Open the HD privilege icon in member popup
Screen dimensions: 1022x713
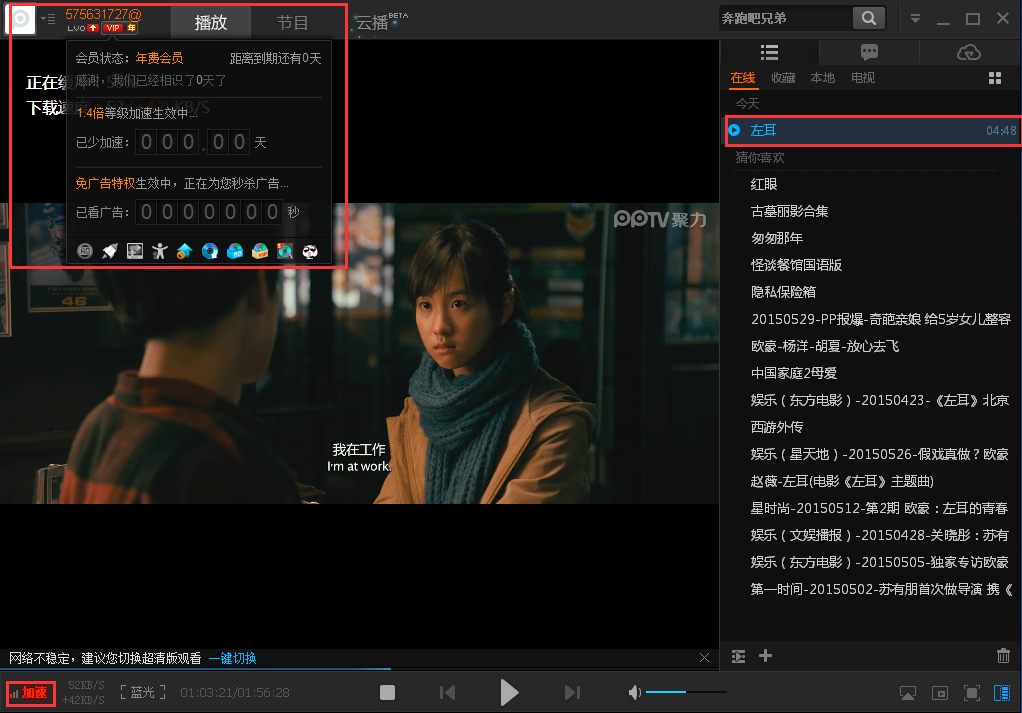[85, 251]
